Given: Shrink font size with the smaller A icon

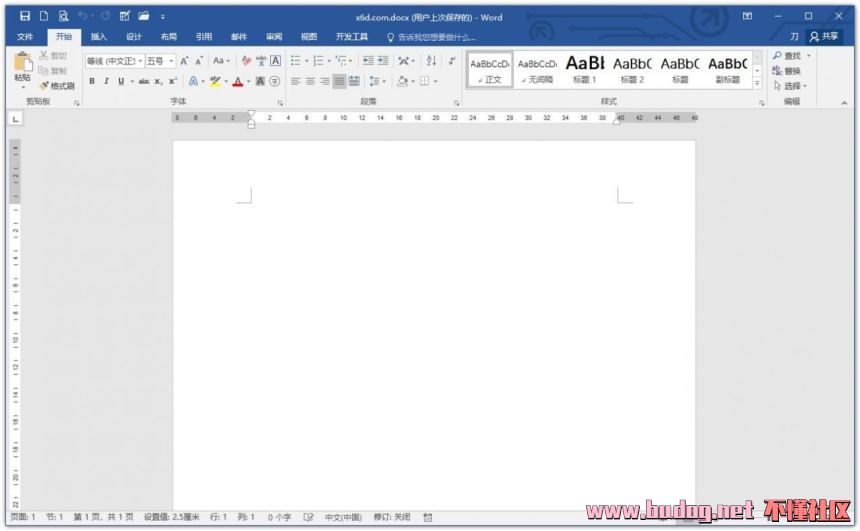Looking at the screenshot, I should click(x=199, y=60).
